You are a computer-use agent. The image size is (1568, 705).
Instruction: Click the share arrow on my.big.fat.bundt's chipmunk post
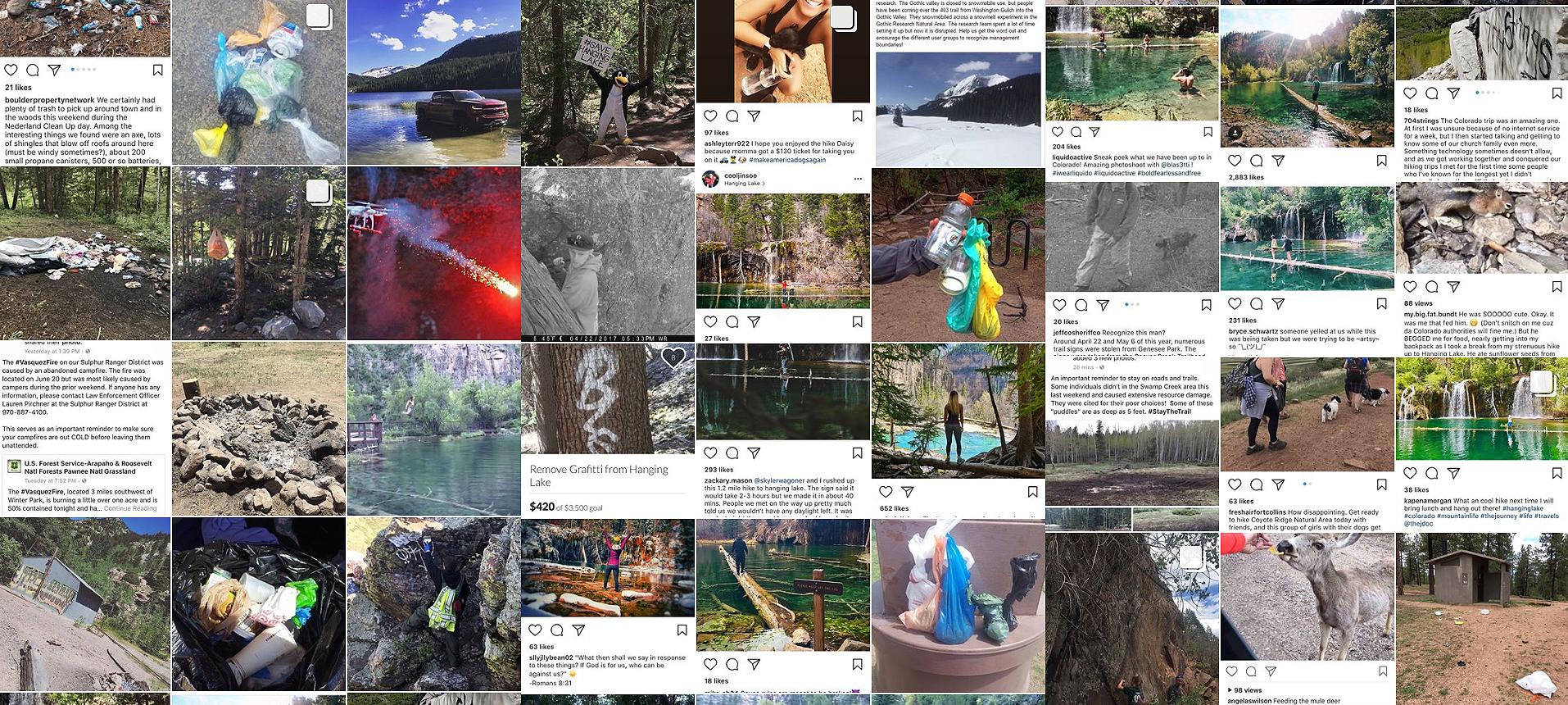pyautogui.click(x=1453, y=287)
